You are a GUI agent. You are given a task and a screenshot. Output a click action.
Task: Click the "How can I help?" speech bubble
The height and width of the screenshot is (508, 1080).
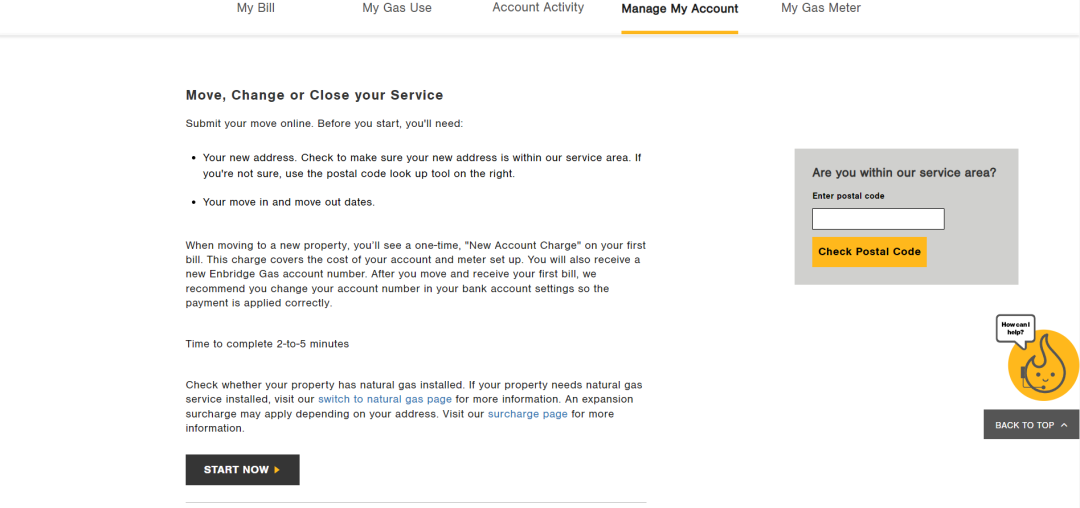[x=1015, y=329]
